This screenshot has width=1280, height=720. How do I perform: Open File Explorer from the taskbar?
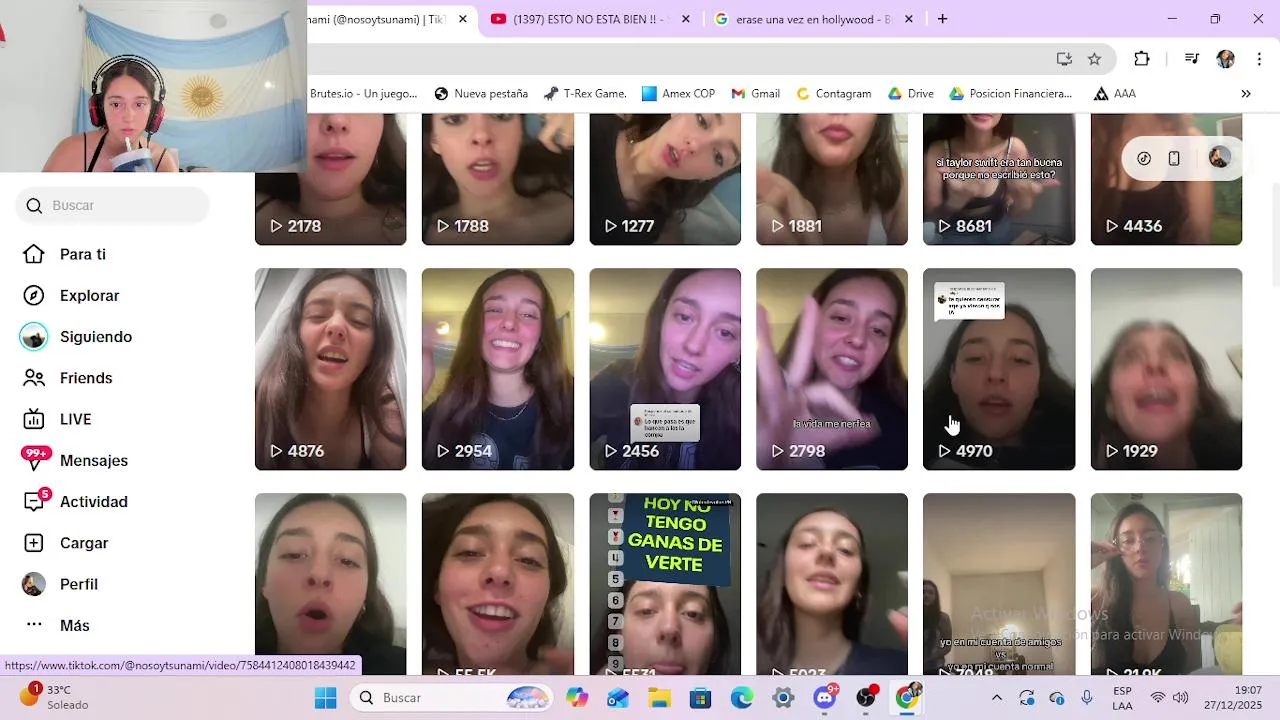coord(659,698)
